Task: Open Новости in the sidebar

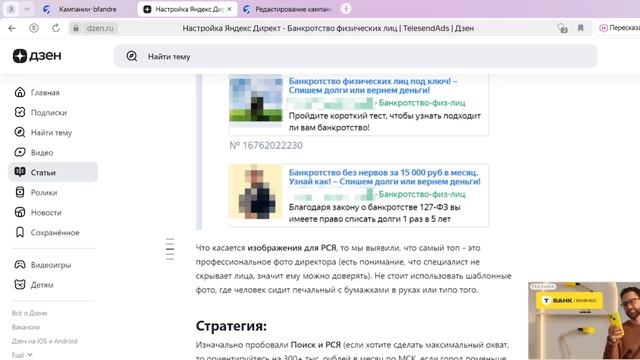Action: tap(53, 213)
